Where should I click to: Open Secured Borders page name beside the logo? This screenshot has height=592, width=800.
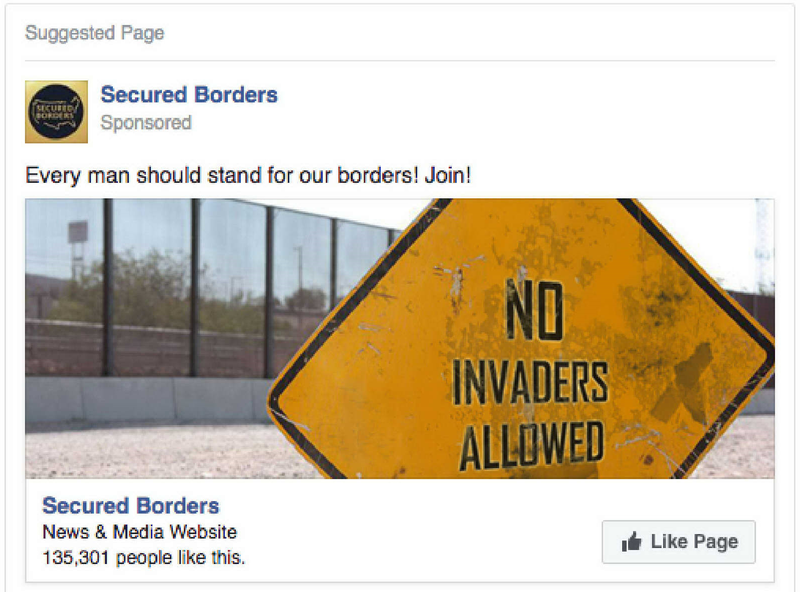coord(189,95)
